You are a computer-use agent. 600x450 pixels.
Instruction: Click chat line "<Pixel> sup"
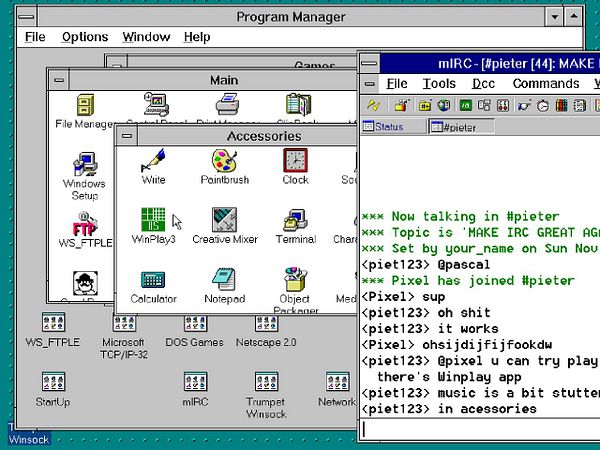(403, 297)
